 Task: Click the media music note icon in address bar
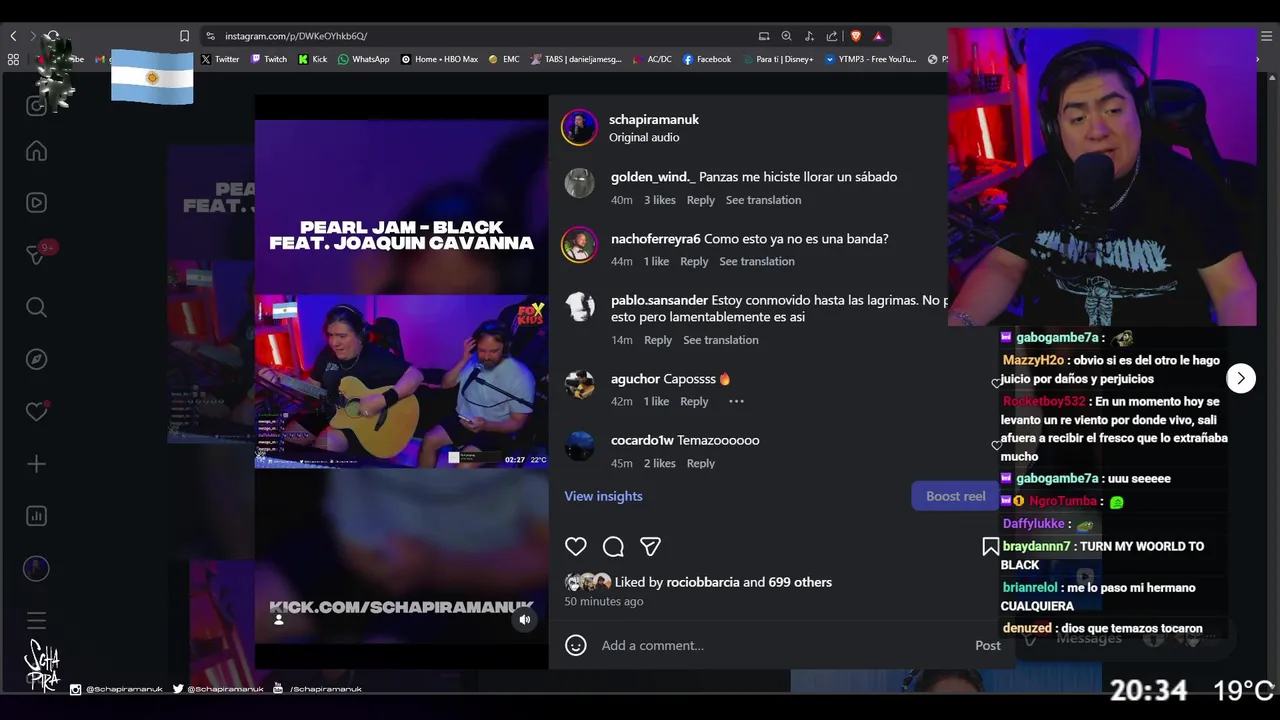point(808,36)
